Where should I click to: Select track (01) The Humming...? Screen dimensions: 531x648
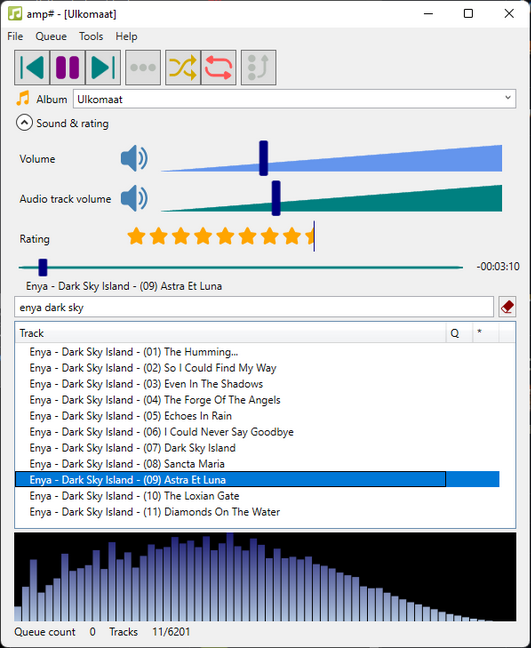pyautogui.click(x=257, y=352)
